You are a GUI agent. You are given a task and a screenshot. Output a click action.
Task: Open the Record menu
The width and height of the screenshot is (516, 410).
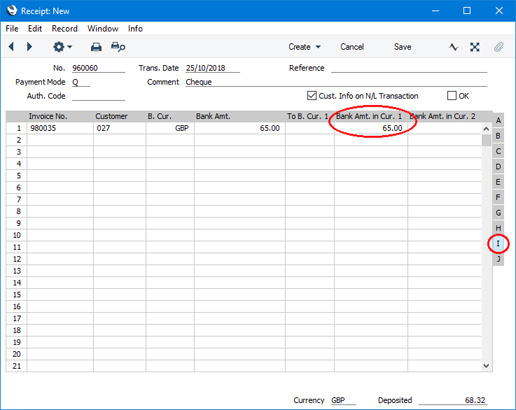pos(64,29)
